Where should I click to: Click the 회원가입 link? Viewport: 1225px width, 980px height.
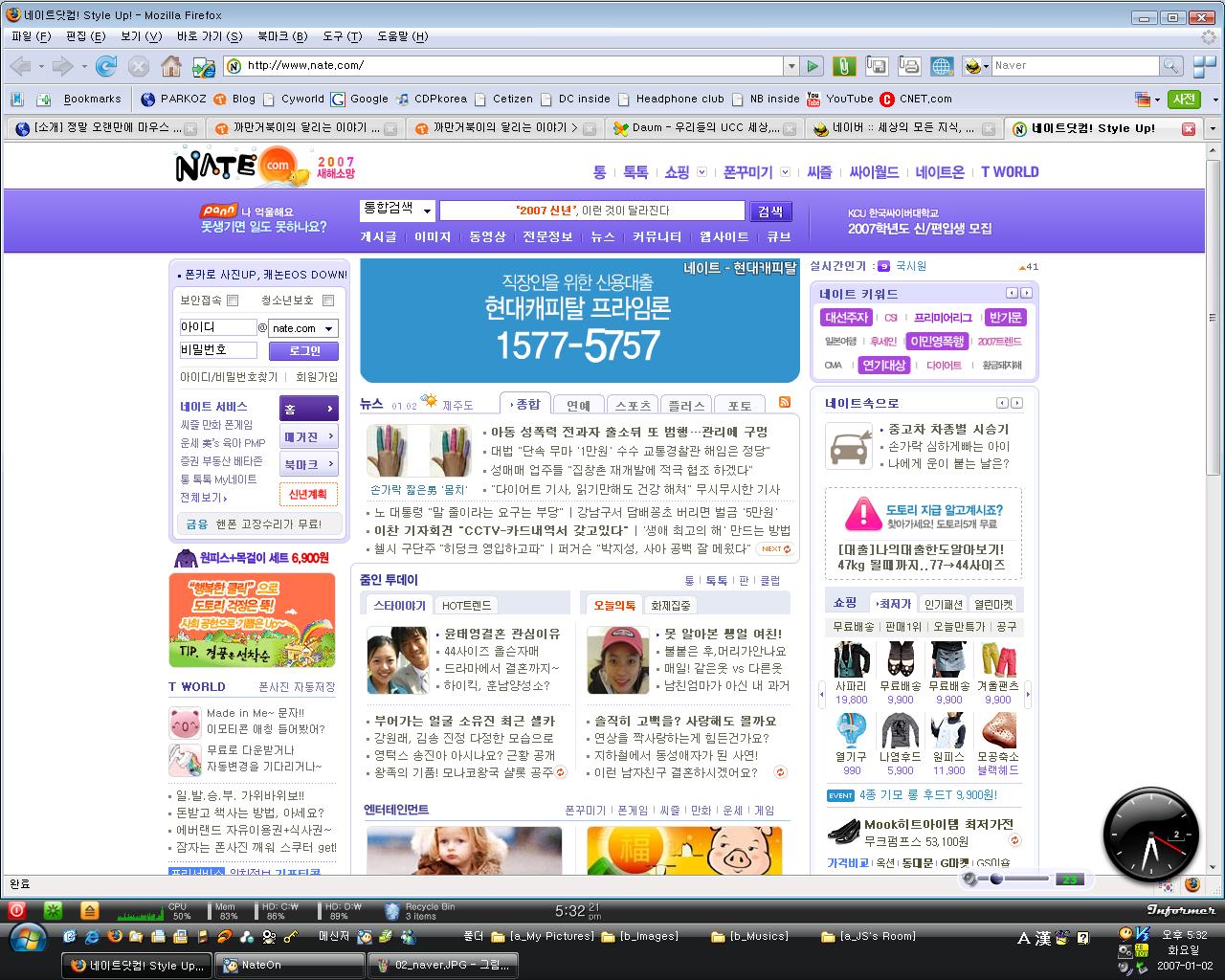(x=317, y=377)
